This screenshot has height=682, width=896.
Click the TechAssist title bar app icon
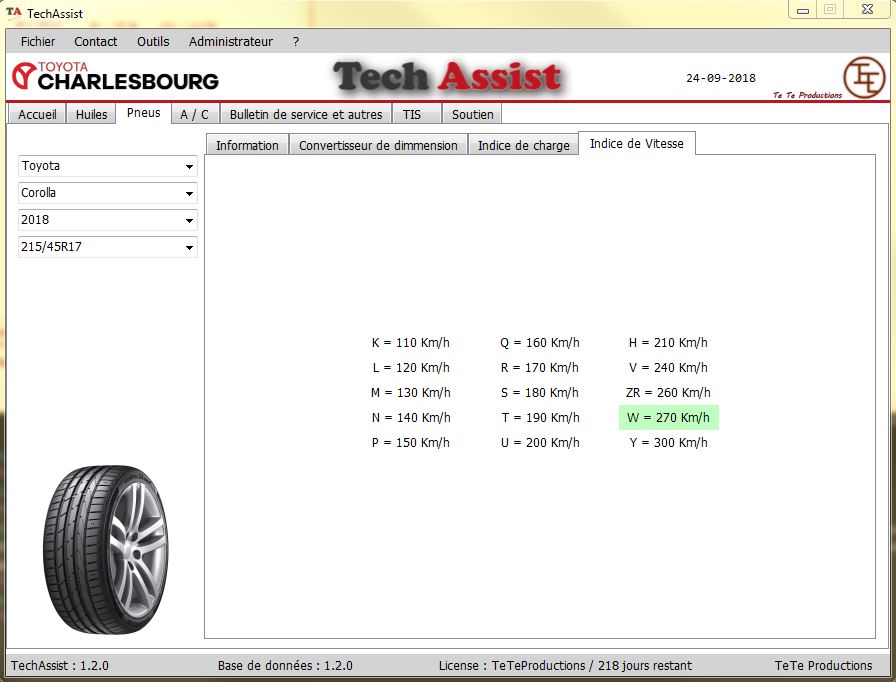tap(14, 13)
